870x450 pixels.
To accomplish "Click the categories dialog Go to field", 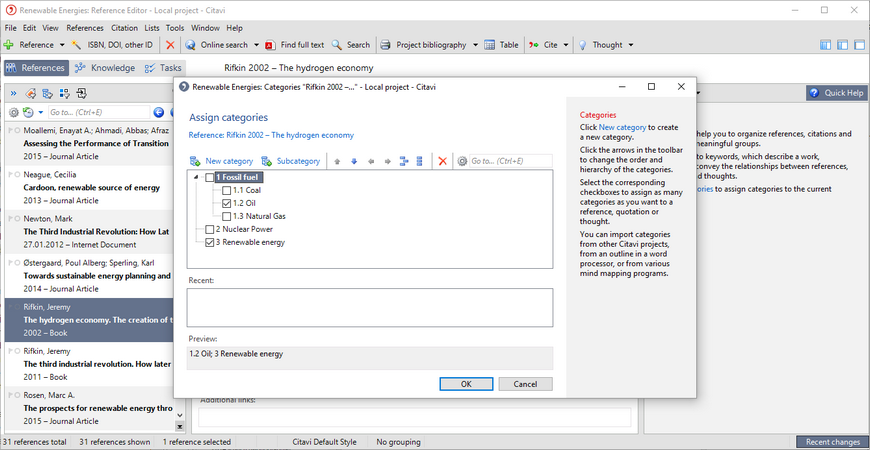I will click(510, 161).
